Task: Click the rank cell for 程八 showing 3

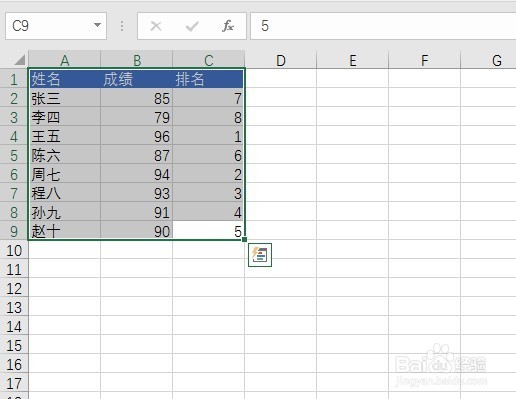Action: click(x=209, y=193)
